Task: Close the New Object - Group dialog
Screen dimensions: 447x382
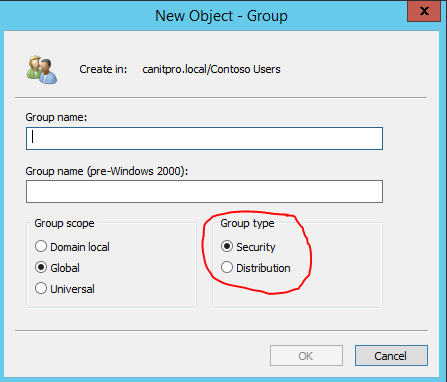Action: point(424,11)
